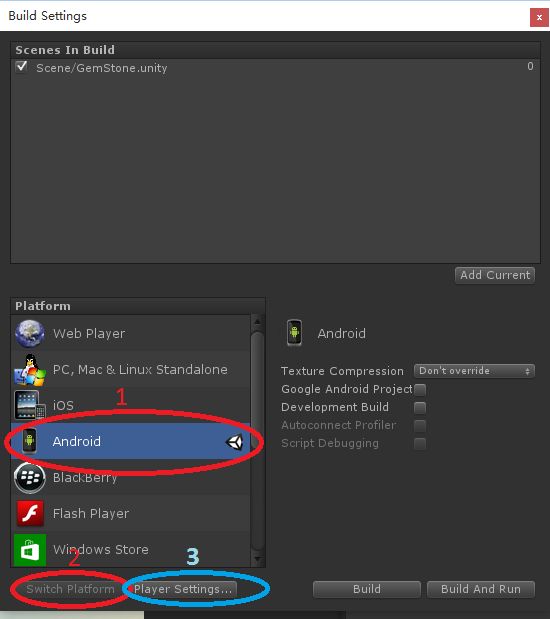Toggle the Script Debugging checkbox
This screenshot has width=550, height=619.
click(x=420, y=444)
